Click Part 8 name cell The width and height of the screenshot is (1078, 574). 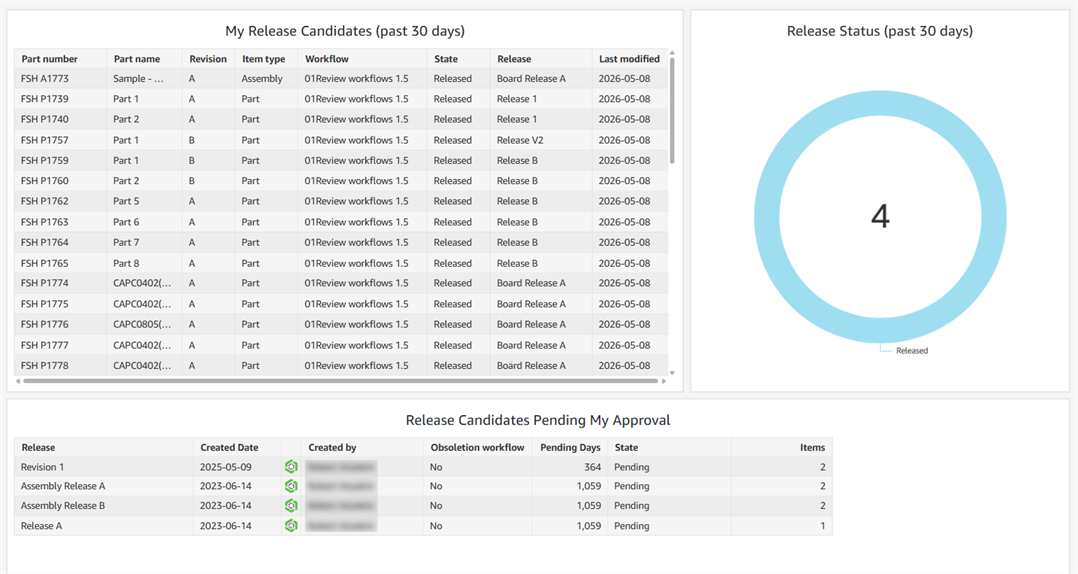click(126, 263)
